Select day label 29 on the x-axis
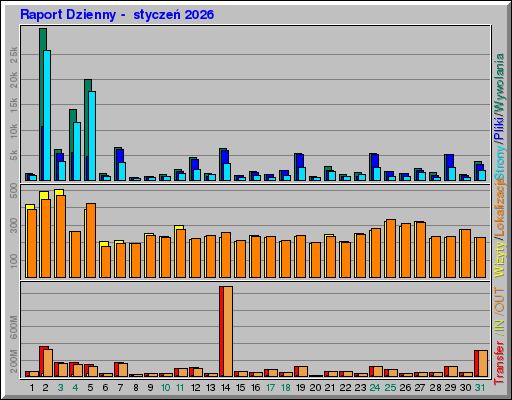The height and width of the screenshot is (400, 512). (450, 388)
